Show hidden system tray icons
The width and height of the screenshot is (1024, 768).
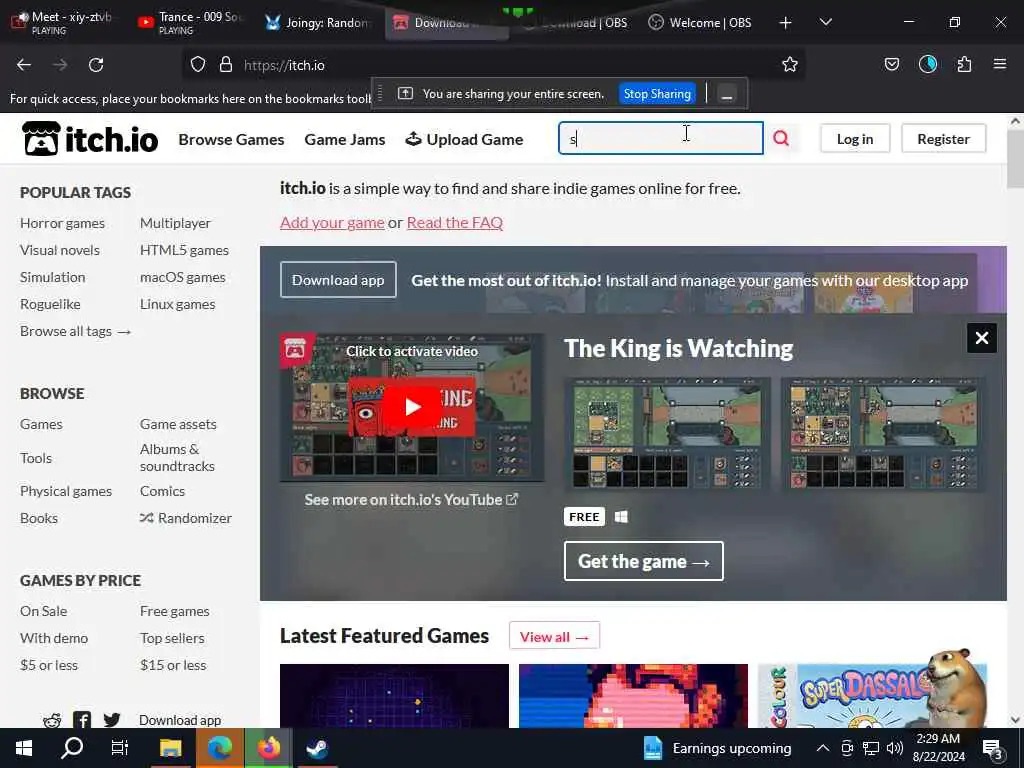point(823,748)
